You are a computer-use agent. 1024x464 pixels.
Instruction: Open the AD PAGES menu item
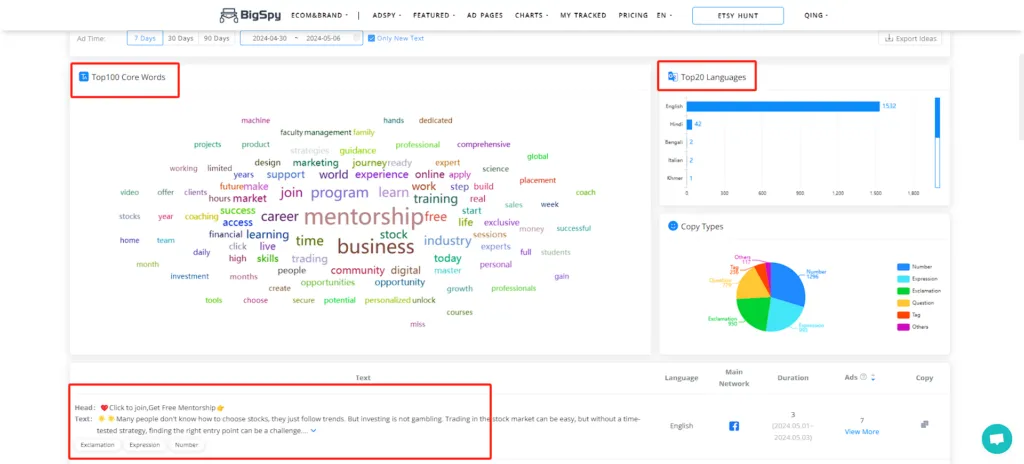(x=483, y=16)
